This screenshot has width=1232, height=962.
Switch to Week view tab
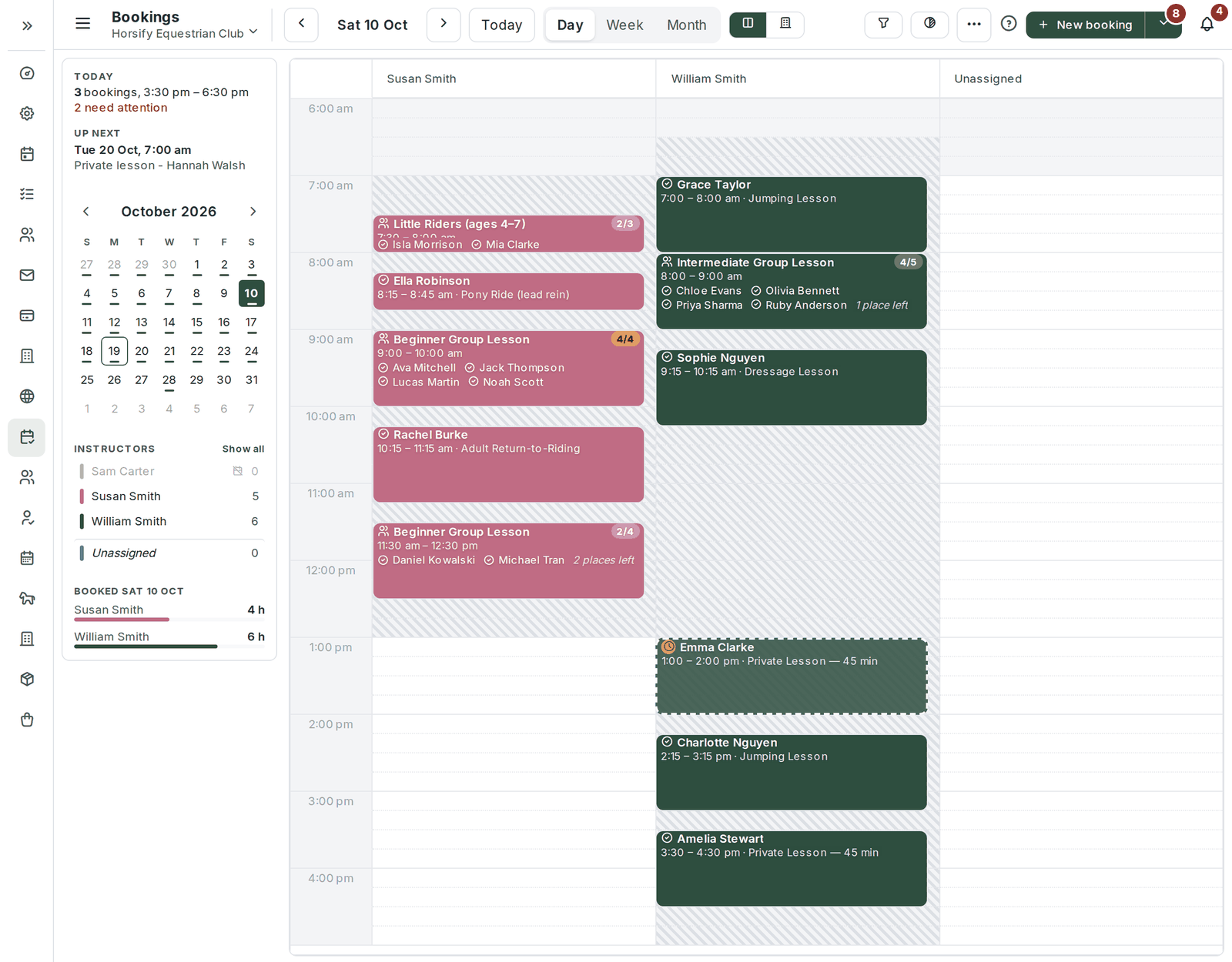[624, 25]
